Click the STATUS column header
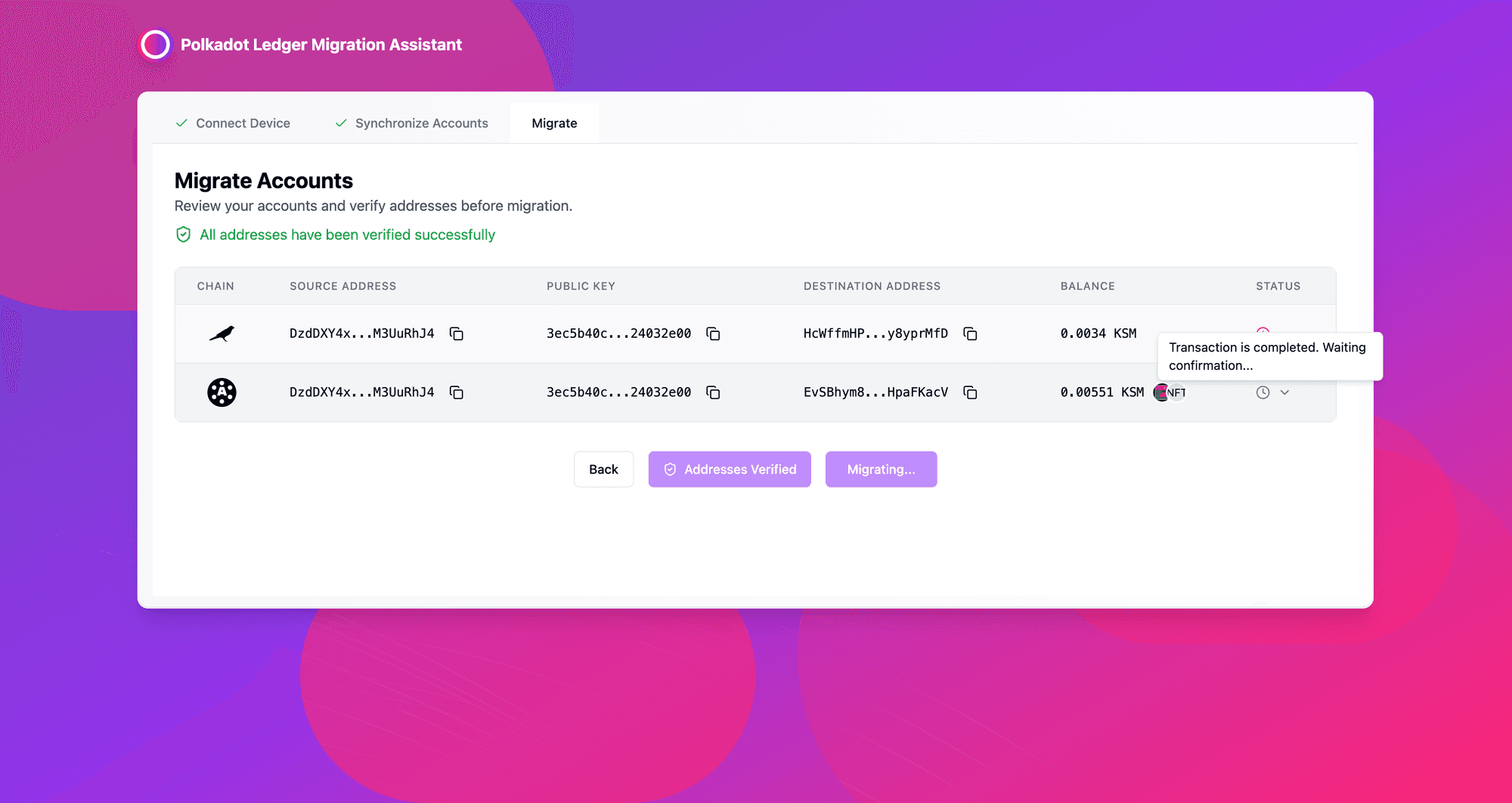Image resolution: width=1512 pixels, height=803 pixels. pos(1278,286)
